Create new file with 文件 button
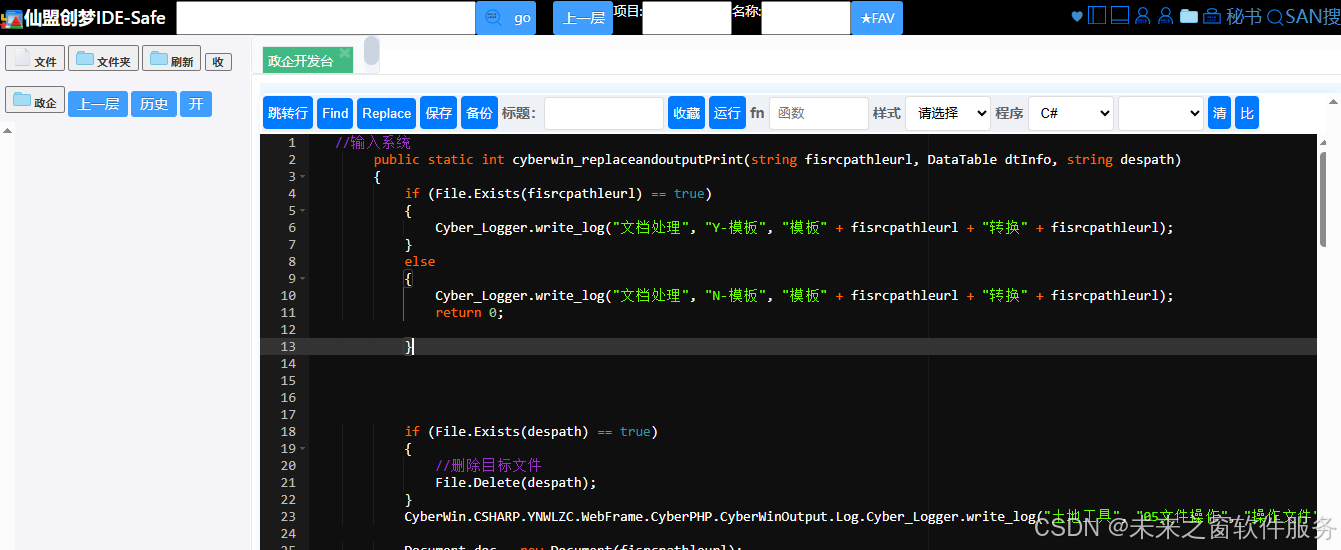 35,59
